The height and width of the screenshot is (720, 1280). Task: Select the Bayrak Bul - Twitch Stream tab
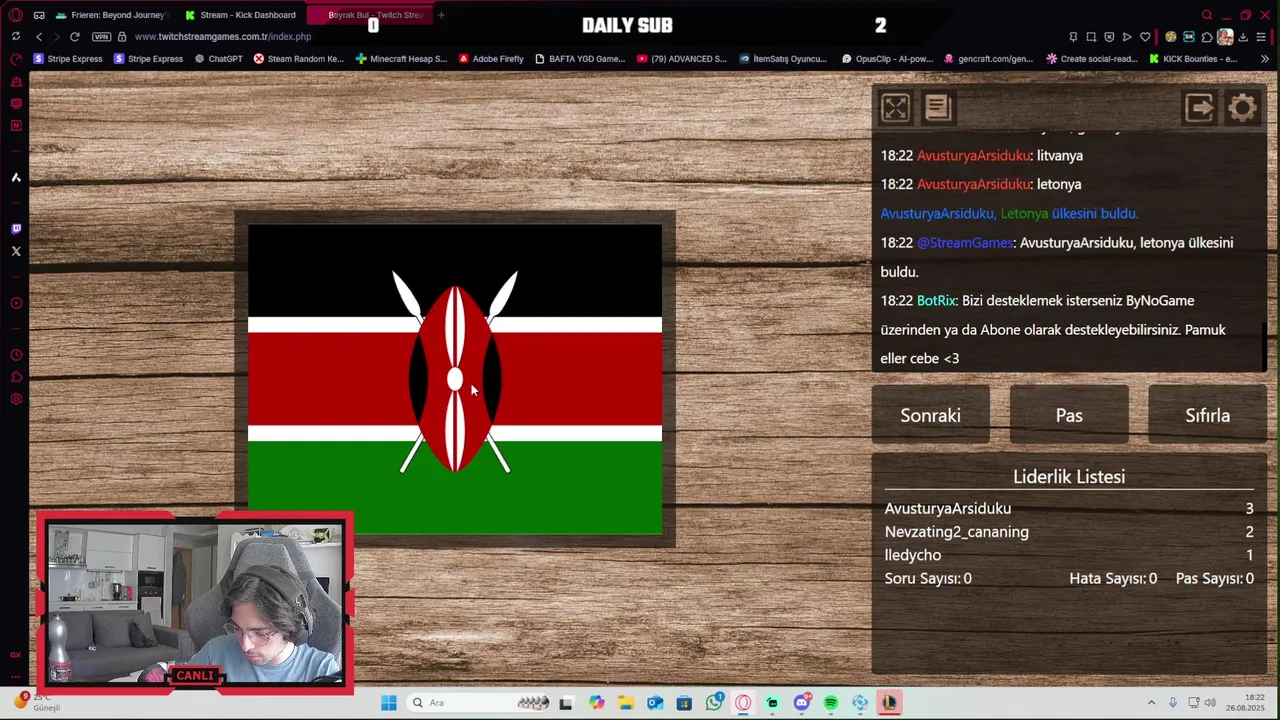(x=368, y=15)
